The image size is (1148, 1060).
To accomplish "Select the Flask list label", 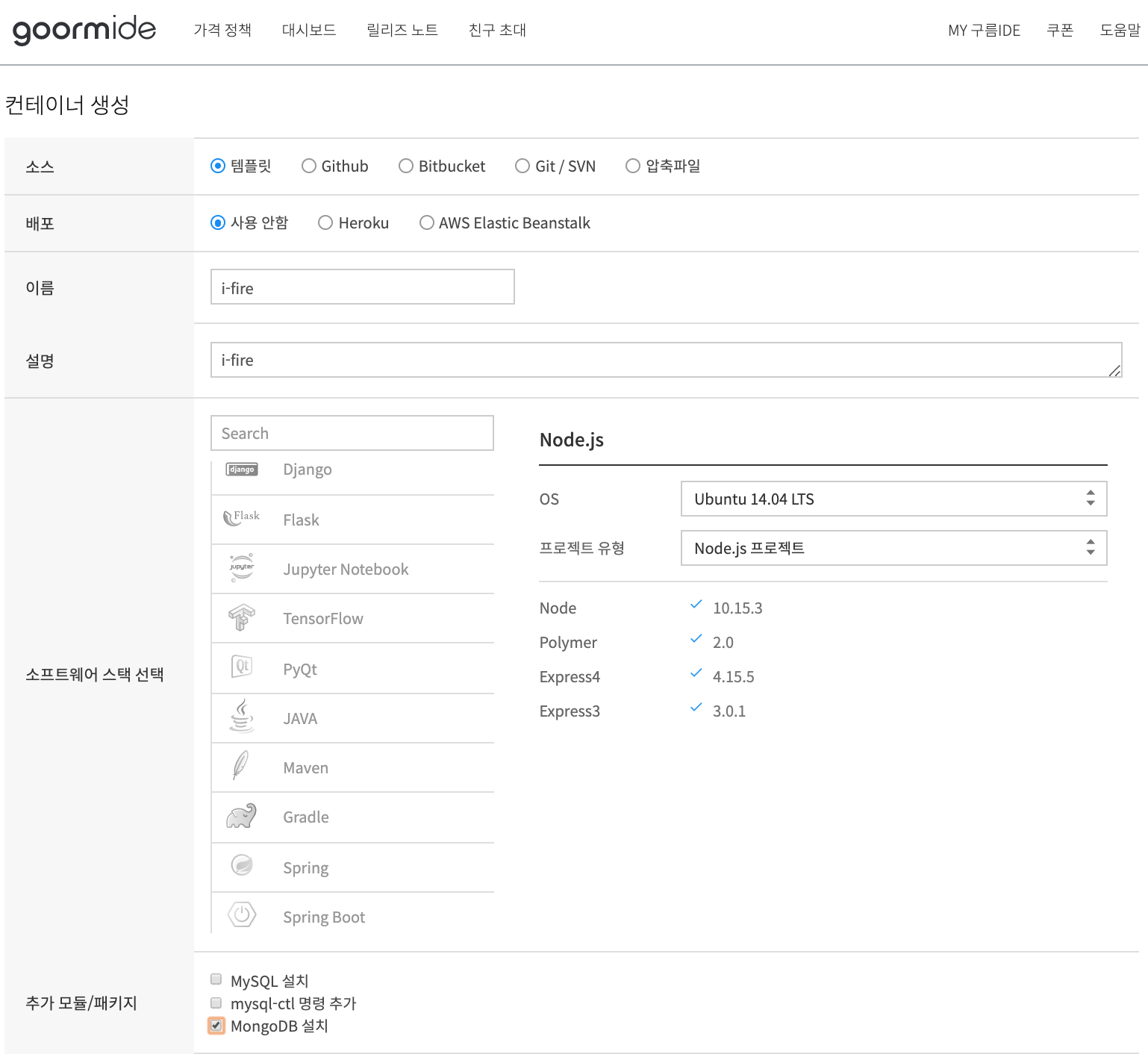I will point(301,520).
